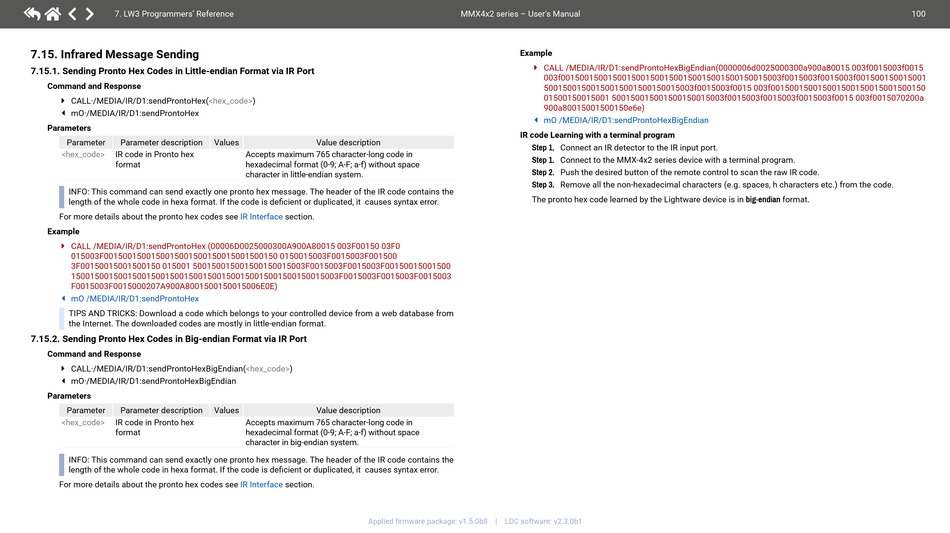Click '<hex_code>' parameter cell in second table
The height and width of the screenshot is (533, 950).
pyautogui.click(x=83, y=422)
